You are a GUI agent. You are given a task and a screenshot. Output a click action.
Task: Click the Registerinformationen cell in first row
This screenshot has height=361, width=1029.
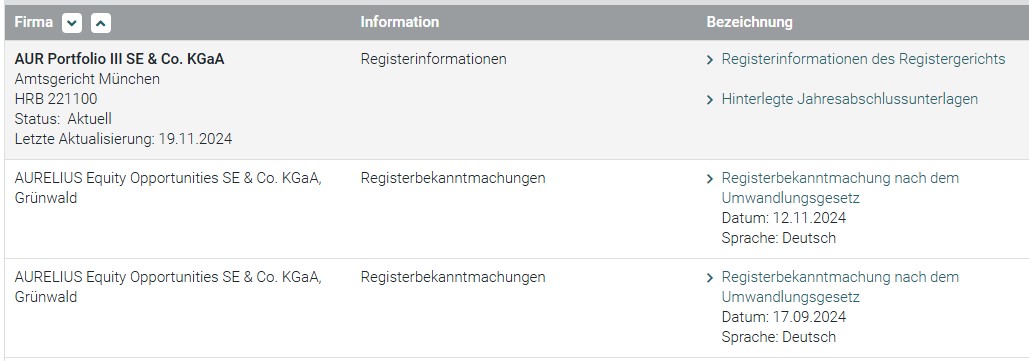point(433,59)
